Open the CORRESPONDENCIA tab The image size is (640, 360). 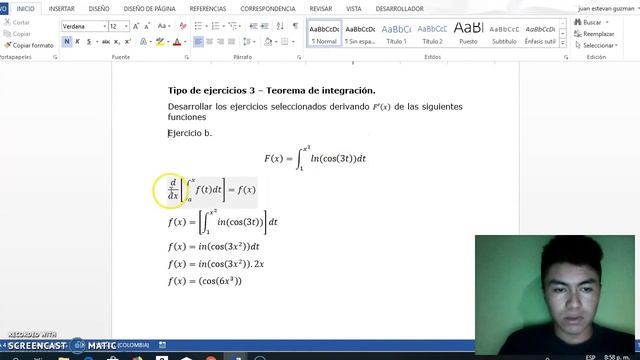(x=268, y=9)
